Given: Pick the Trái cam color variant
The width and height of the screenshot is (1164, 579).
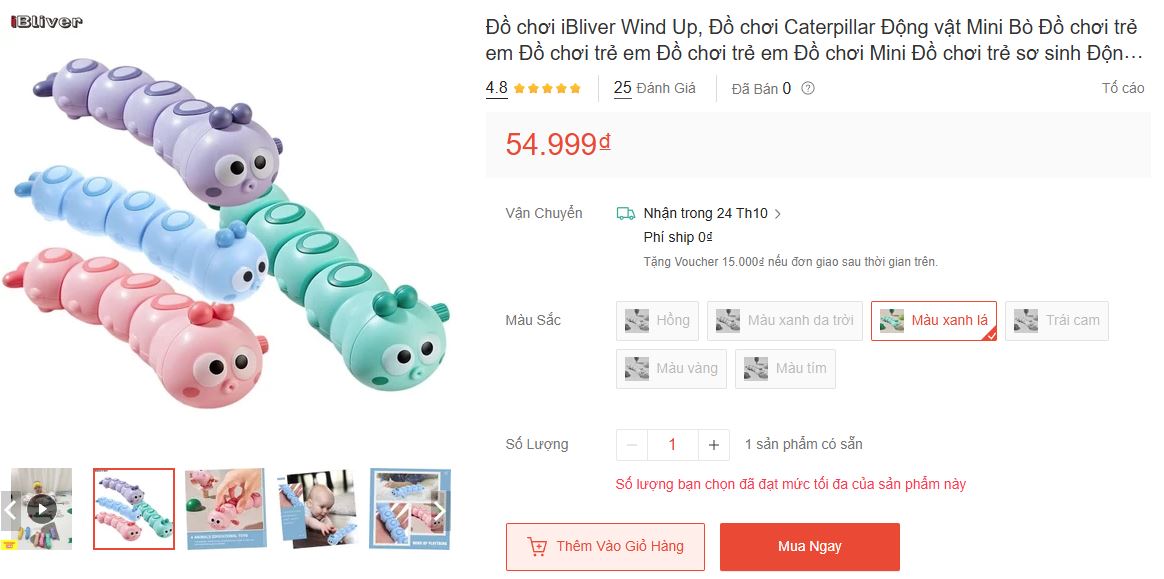Looking at the screenshot, I should (x=1056, y=321).
